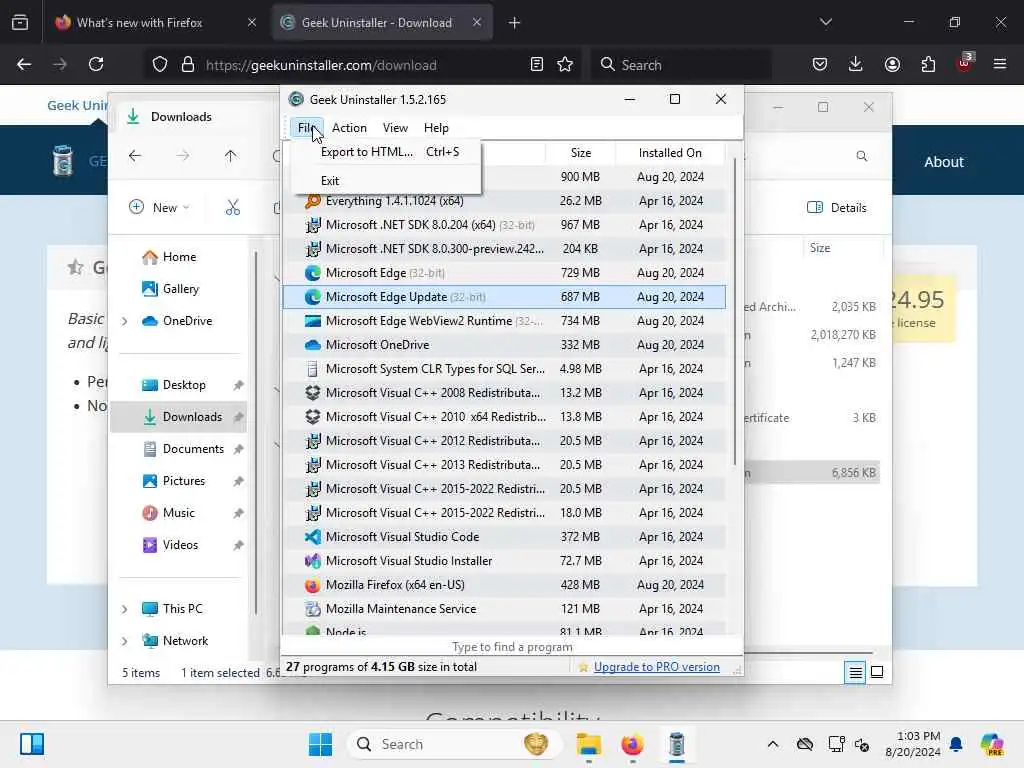Select Microsoft Visual C++ 2013 Redistributable row
The width and height of the screenshot is (1024, 768).
(x=504, y=465)
